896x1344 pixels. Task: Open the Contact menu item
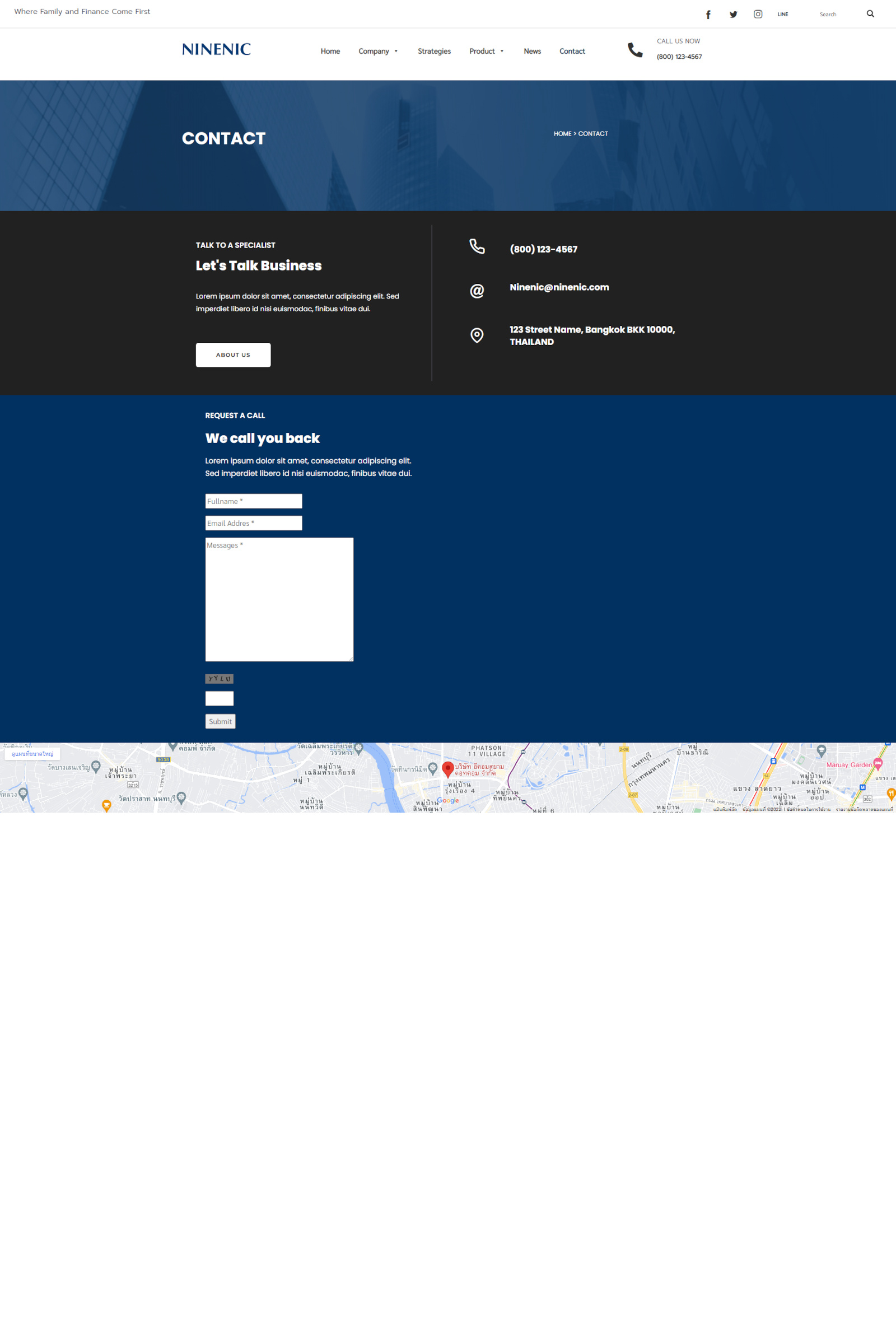pyautogui.click(x=572, y=52)
